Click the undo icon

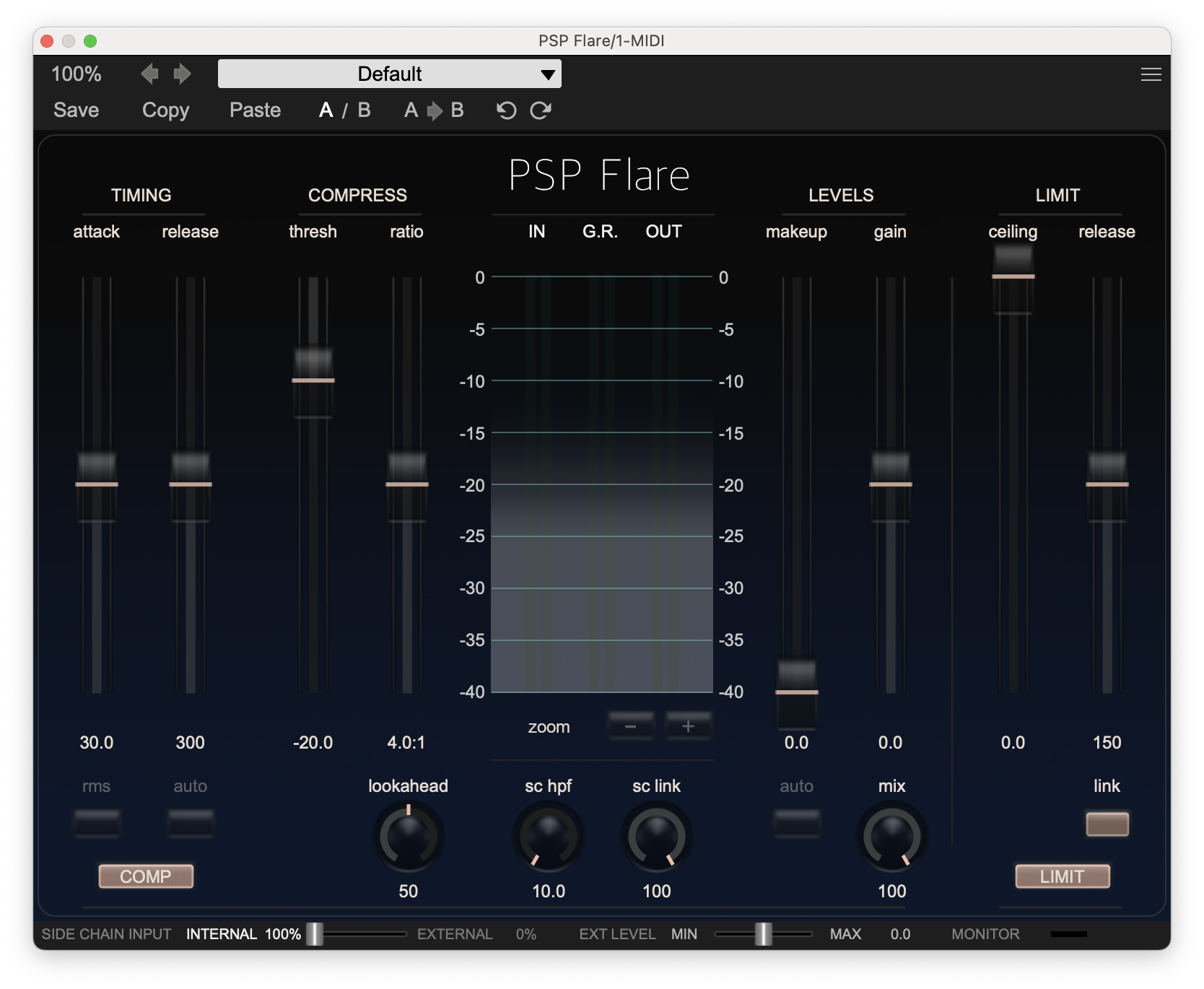coord(506,110)
